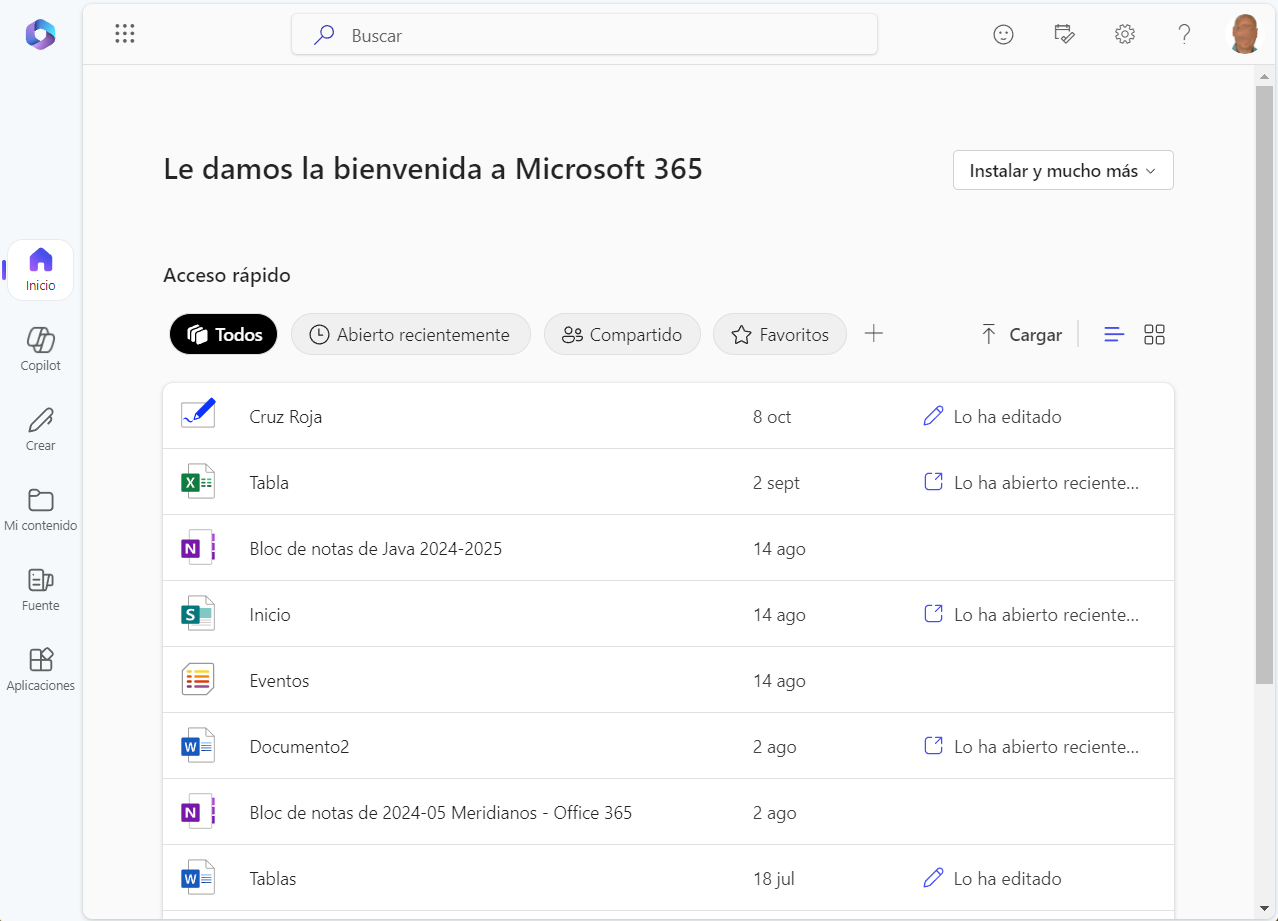Image resolution: width=1278 pixels, height=921 pixels.
Task: Click Lo ha editado for Cruz Roja
Action: click(992, 417)
